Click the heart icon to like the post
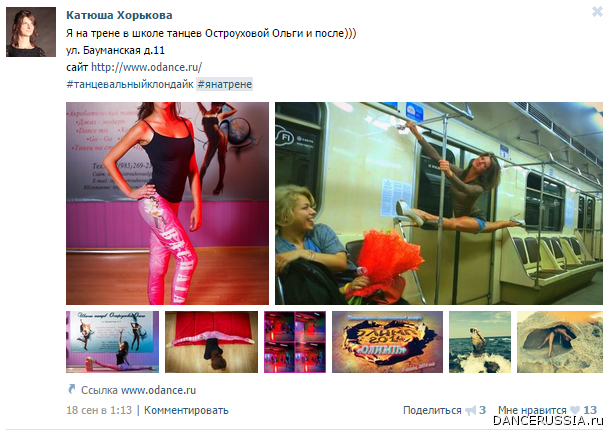 coord(575,410)
